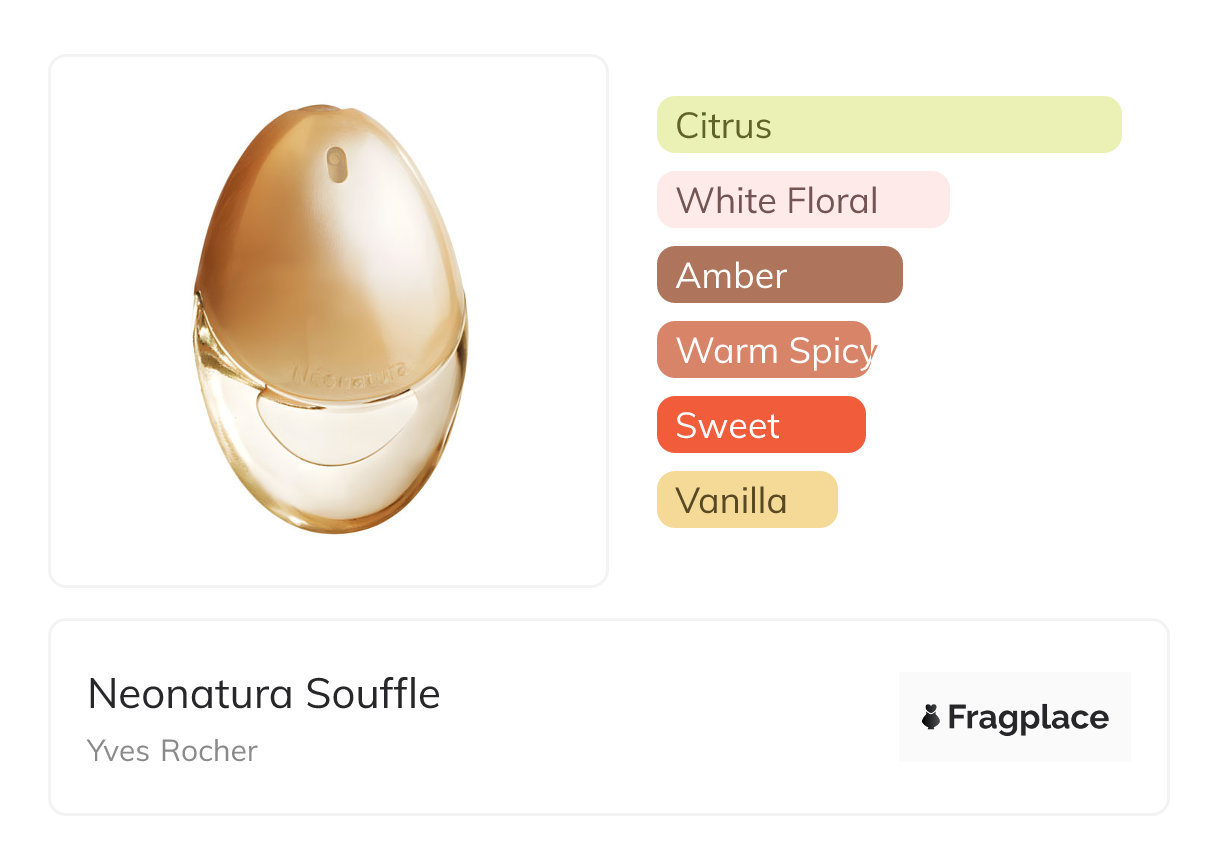The height and width of the screenshot is (864, 1218).
Task: Click the engraved Néonatura text on bottle
Action: (x=350, y=372)
